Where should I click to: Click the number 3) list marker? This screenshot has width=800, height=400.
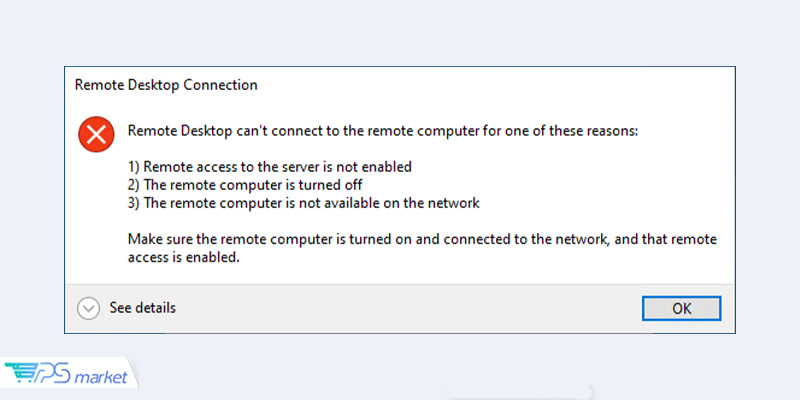point(134,203)
